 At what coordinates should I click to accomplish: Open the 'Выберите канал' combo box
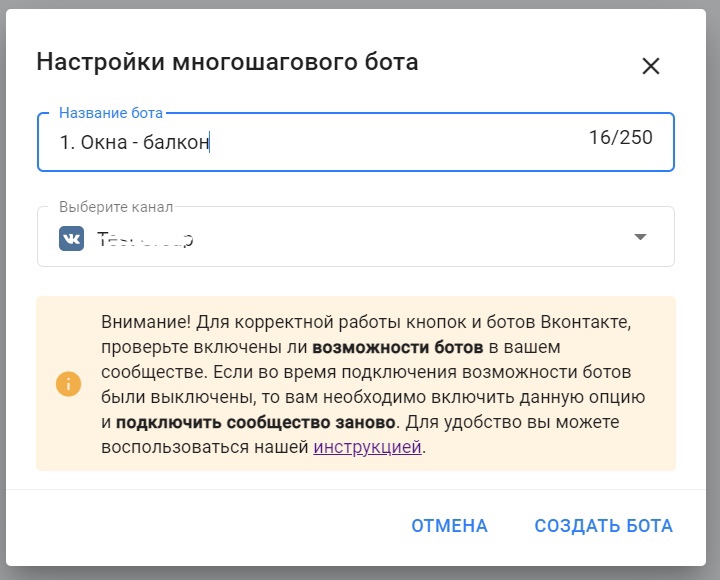(355, 238)
